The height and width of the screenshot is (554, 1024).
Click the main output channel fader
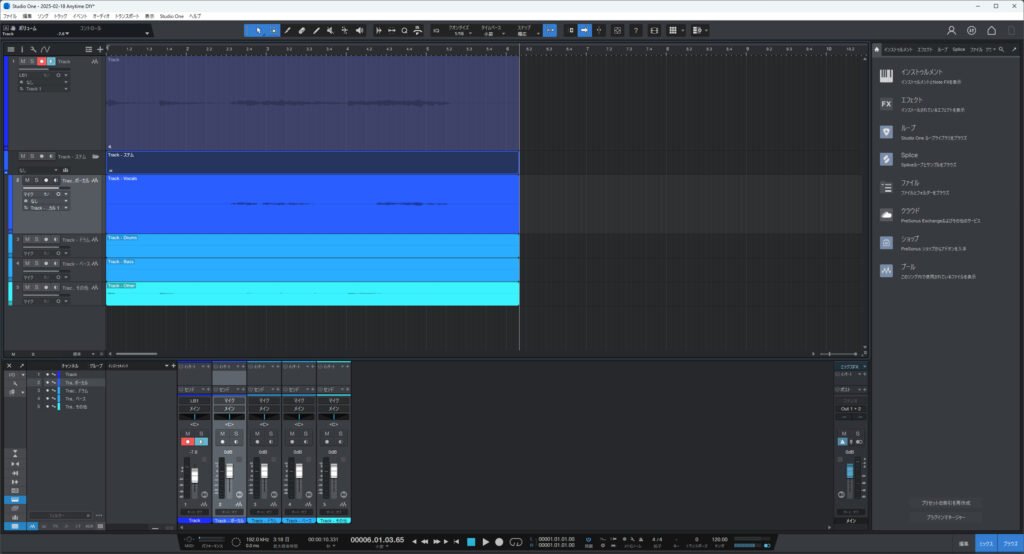coord(850,472)
